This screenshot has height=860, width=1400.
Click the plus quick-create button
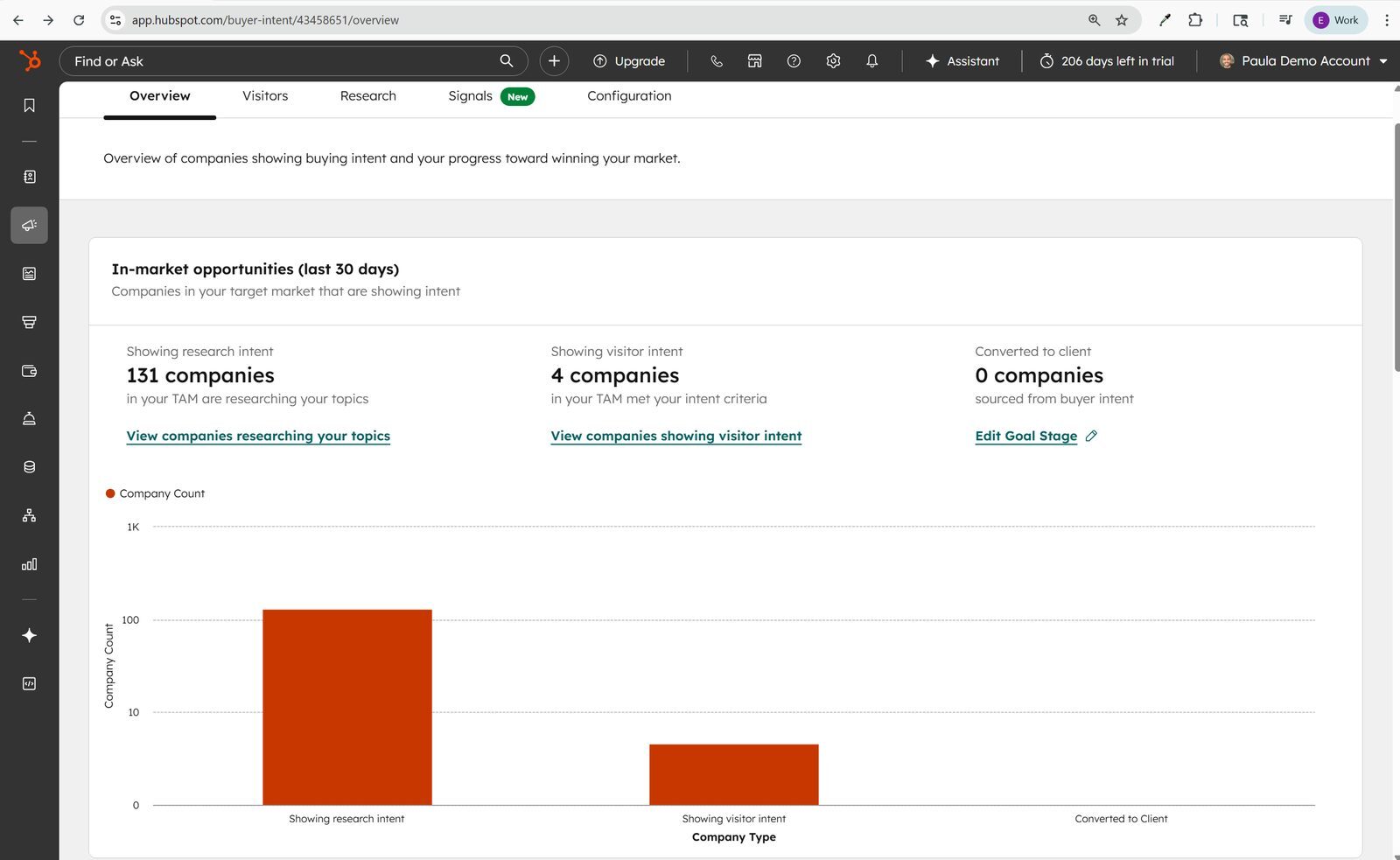pos(554,60)
